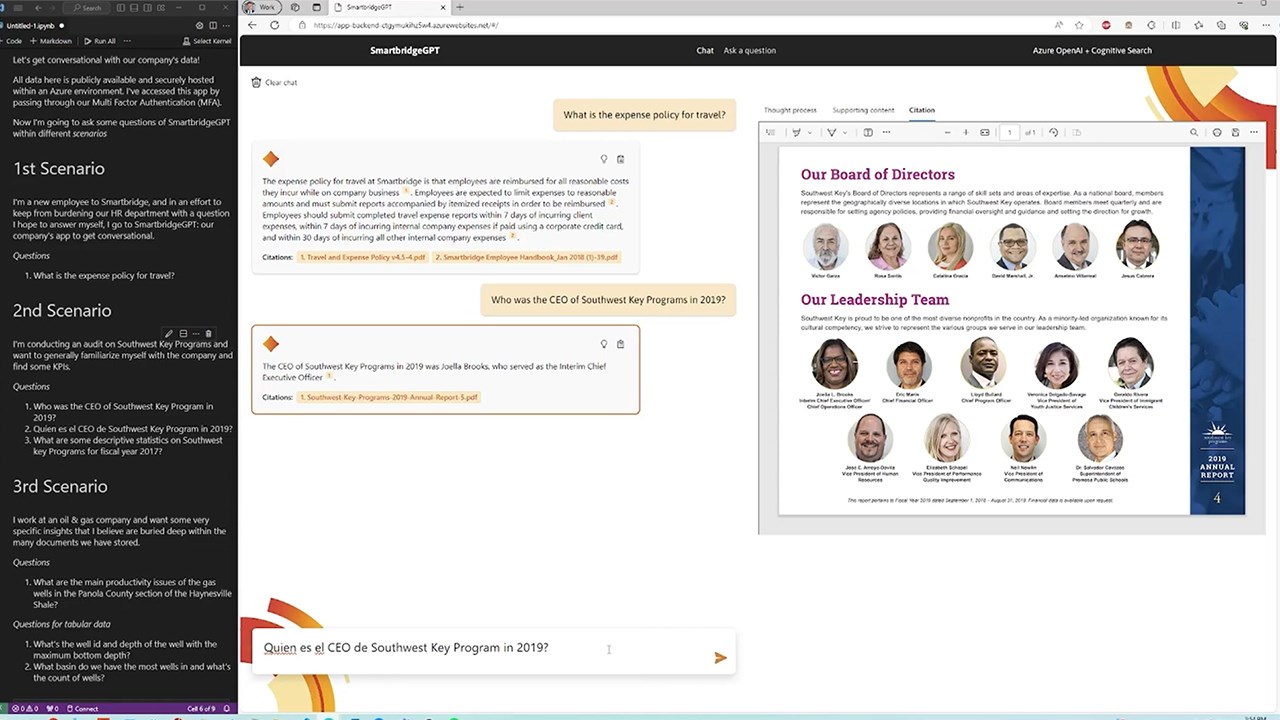The image size is (1280, 720).
Task: Show supporting content clipboard on expense policy answer
Action: [x=620, y=159]
